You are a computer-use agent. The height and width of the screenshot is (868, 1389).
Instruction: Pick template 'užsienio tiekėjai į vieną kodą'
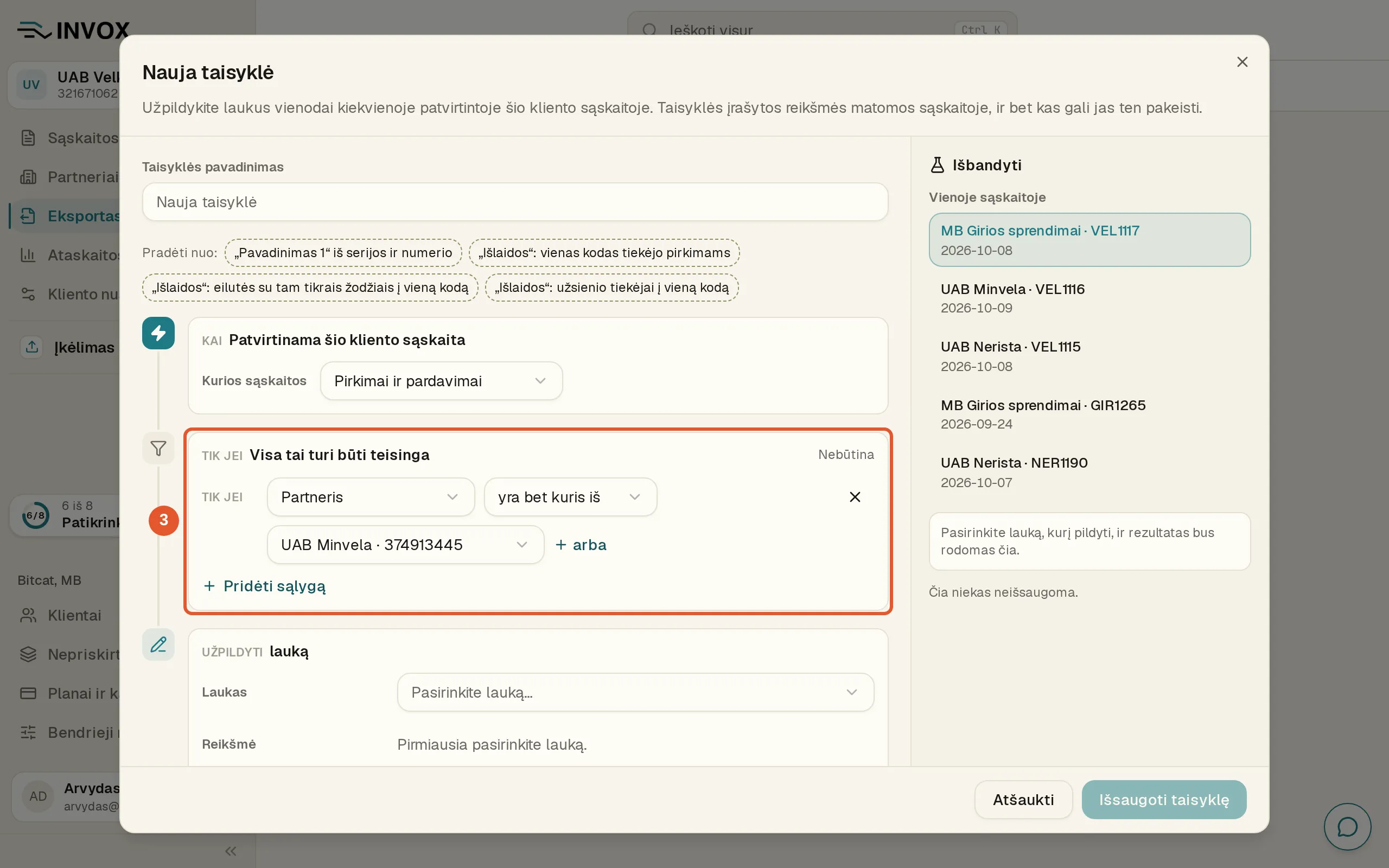click(x=612, y=288)
